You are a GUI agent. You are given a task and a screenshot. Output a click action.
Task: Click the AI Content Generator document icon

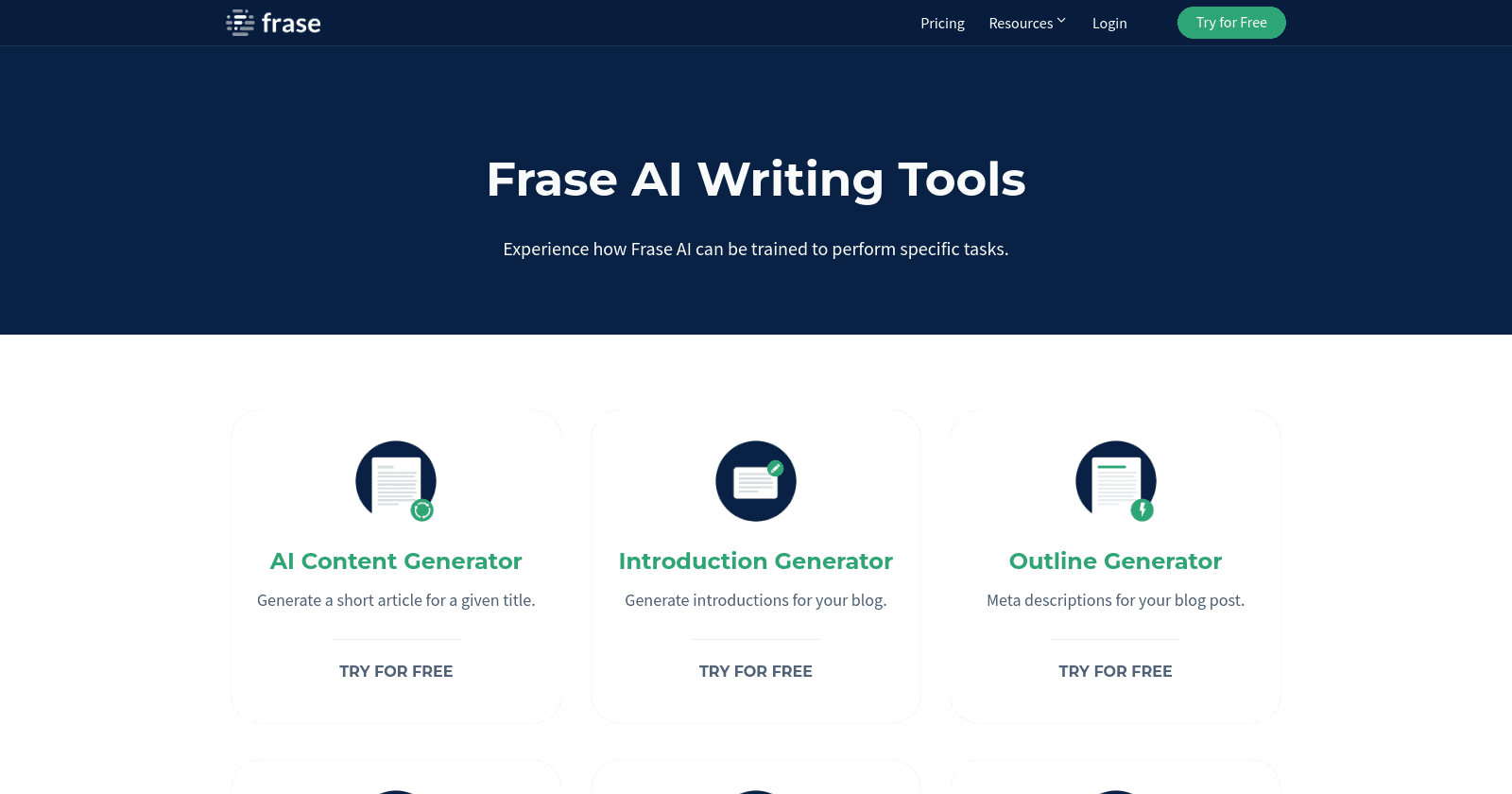(x=396, y=481)
